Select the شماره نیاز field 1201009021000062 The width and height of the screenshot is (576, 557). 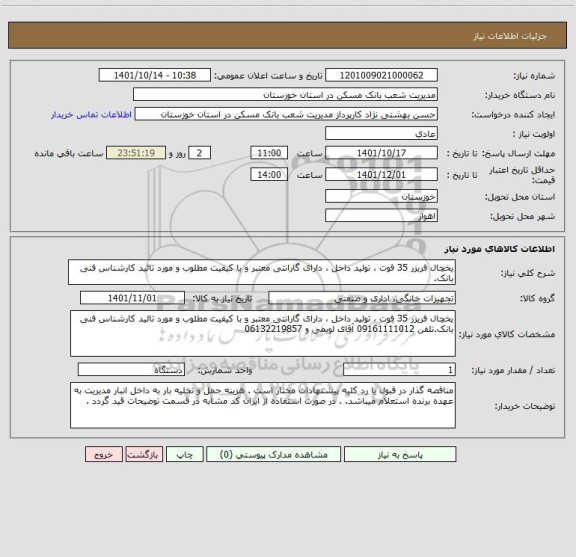[381, 75]
